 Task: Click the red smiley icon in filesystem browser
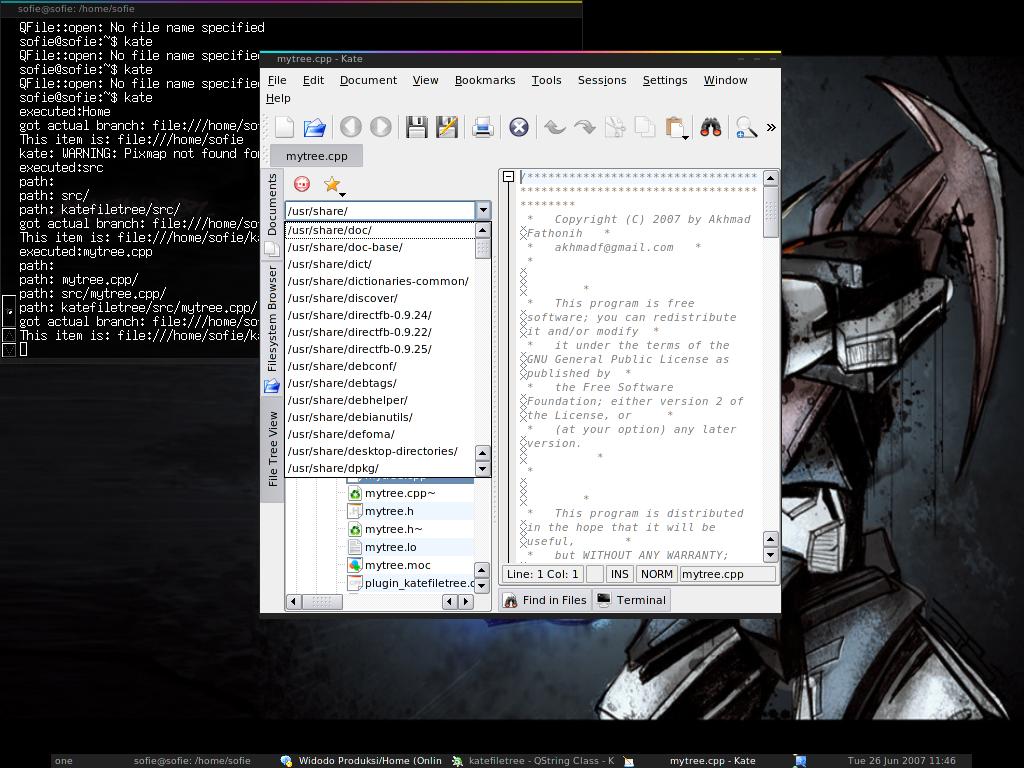[x=302, y=184]
